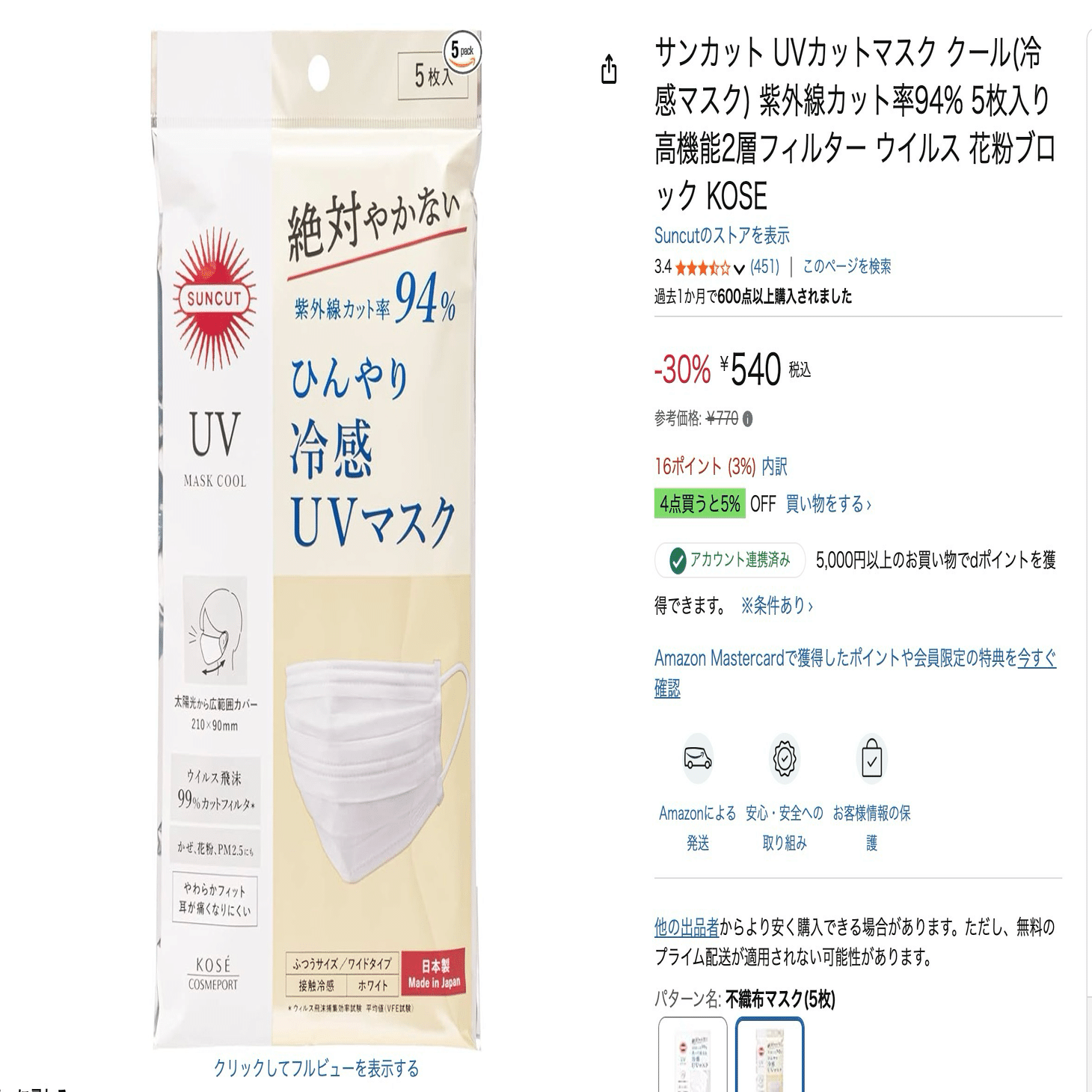The image size is (1092, 1092).
Task: Open the 他の出品者 sellers link
Action: click(x=687, y=927)
